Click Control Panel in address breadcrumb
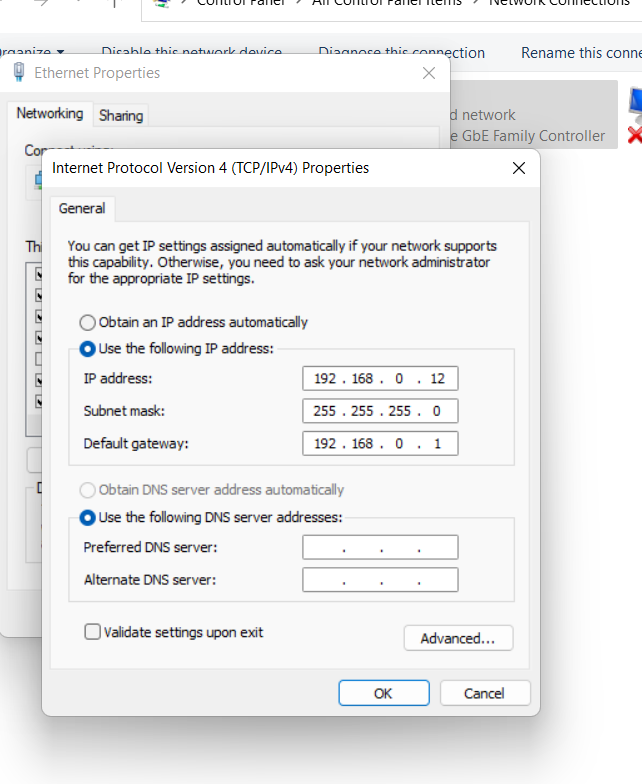The image size is (642, 784). coord(241,3)
